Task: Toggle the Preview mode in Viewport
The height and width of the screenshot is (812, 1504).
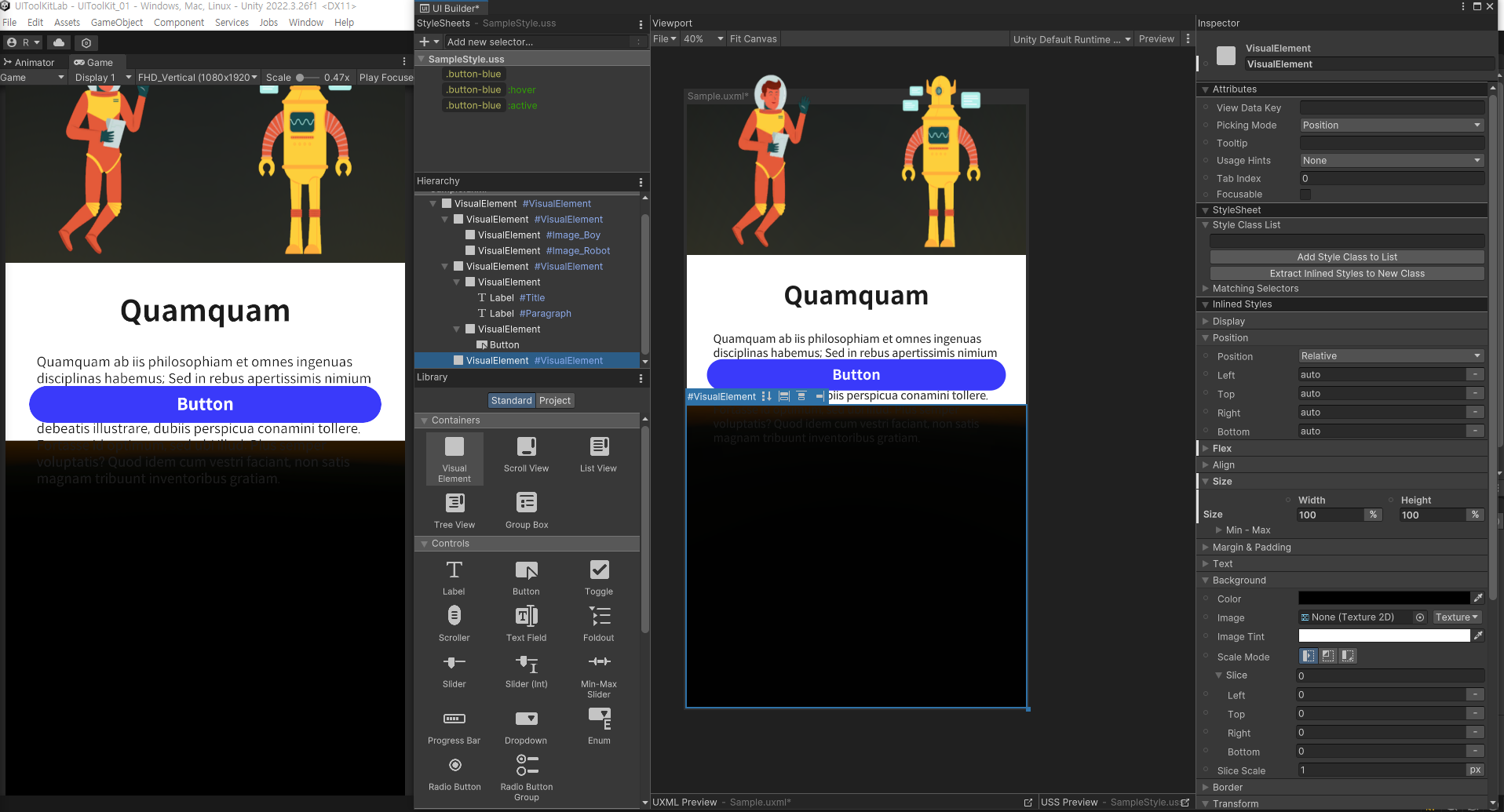Action: click(1156, 39)
